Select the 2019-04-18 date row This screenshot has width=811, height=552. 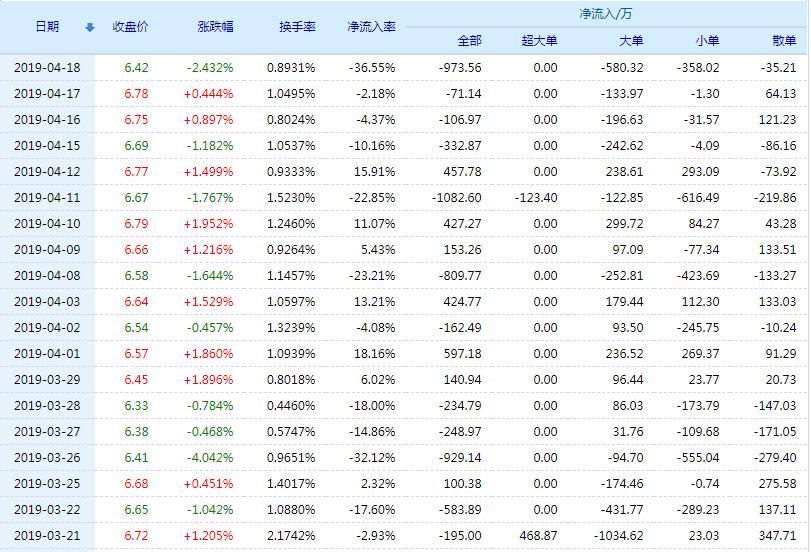pyautogui.click(x=47, y=68)
